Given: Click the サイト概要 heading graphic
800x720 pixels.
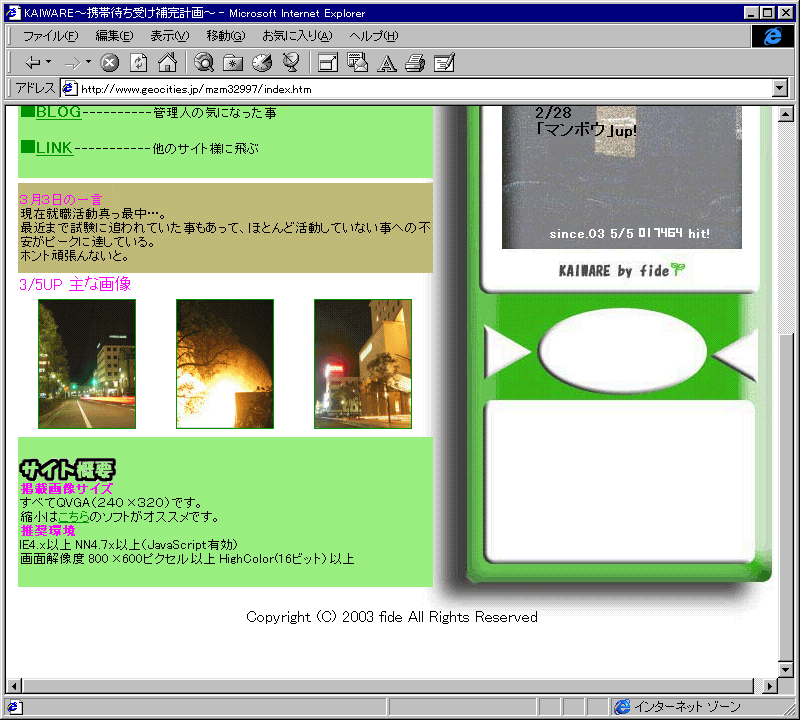Looking at the screenshot, I should pyautogui.click(x=67, y=469).
